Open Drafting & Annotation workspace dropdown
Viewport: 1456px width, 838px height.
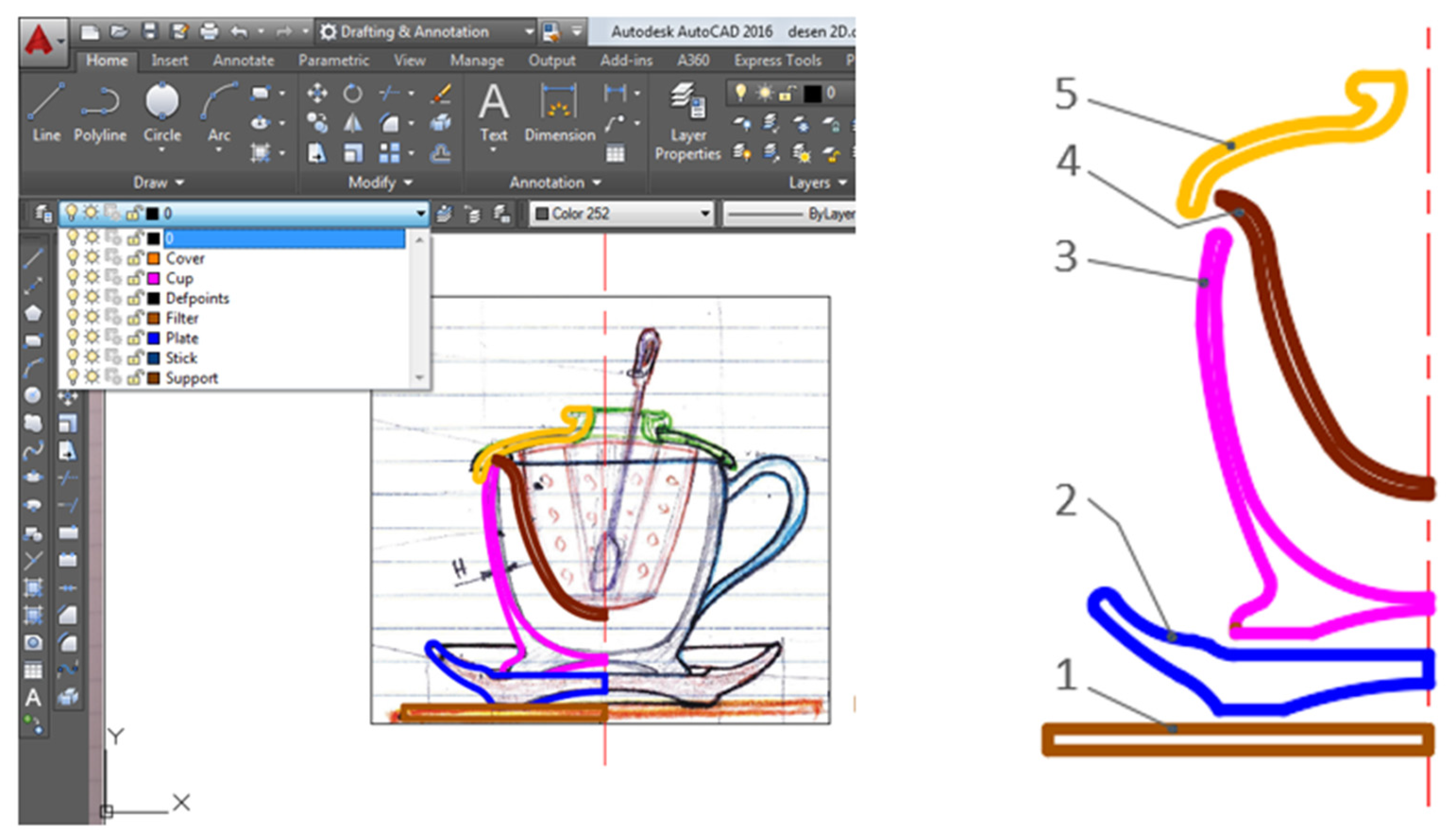coord(528,32)
